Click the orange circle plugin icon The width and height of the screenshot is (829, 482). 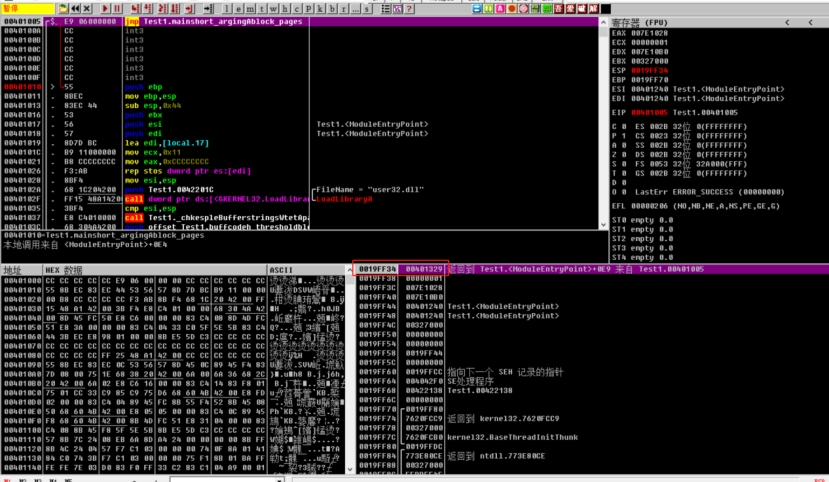(512, 9)
